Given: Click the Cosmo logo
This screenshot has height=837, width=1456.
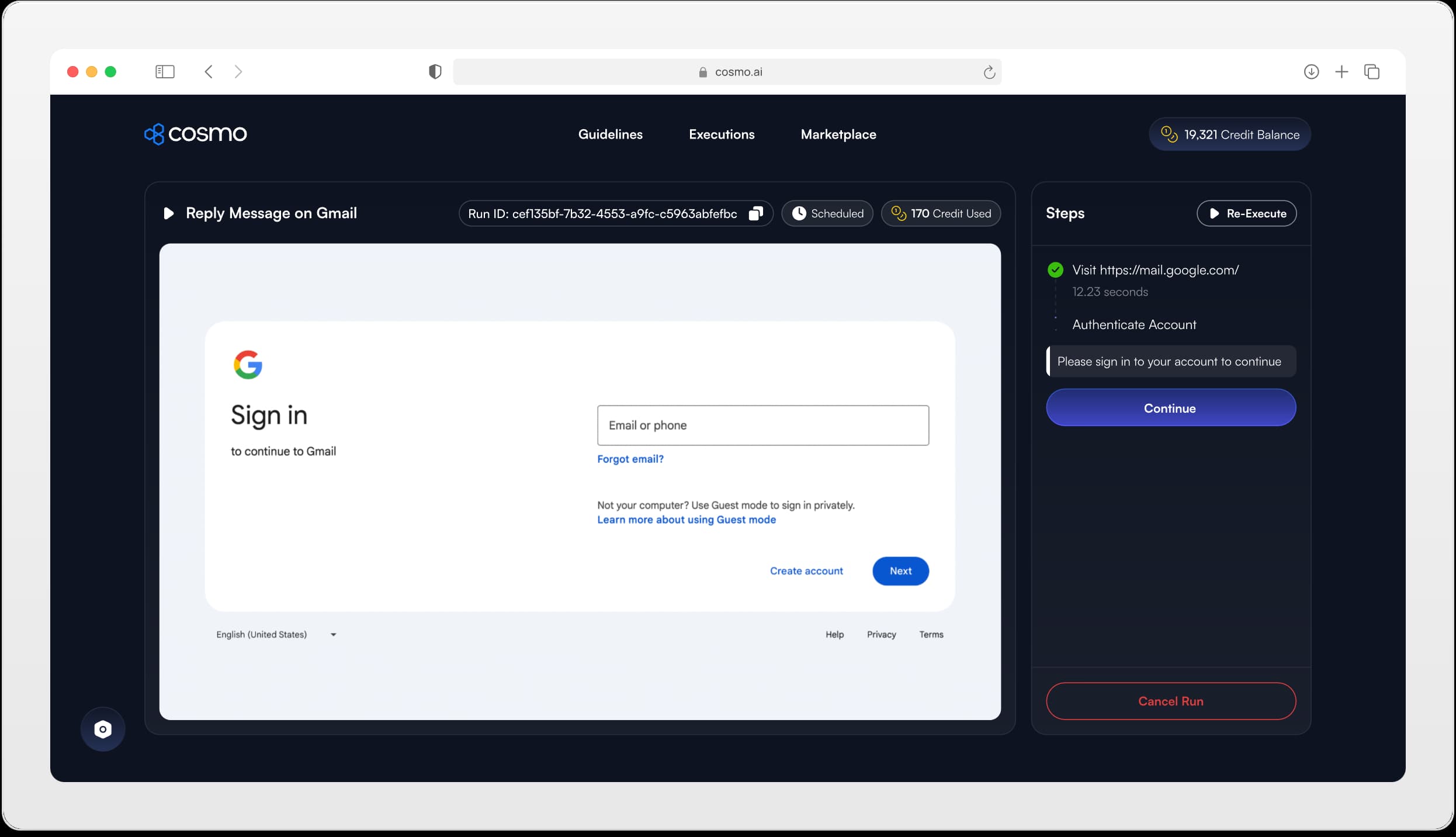Looking at the screenshot, I should pos(195,134).
